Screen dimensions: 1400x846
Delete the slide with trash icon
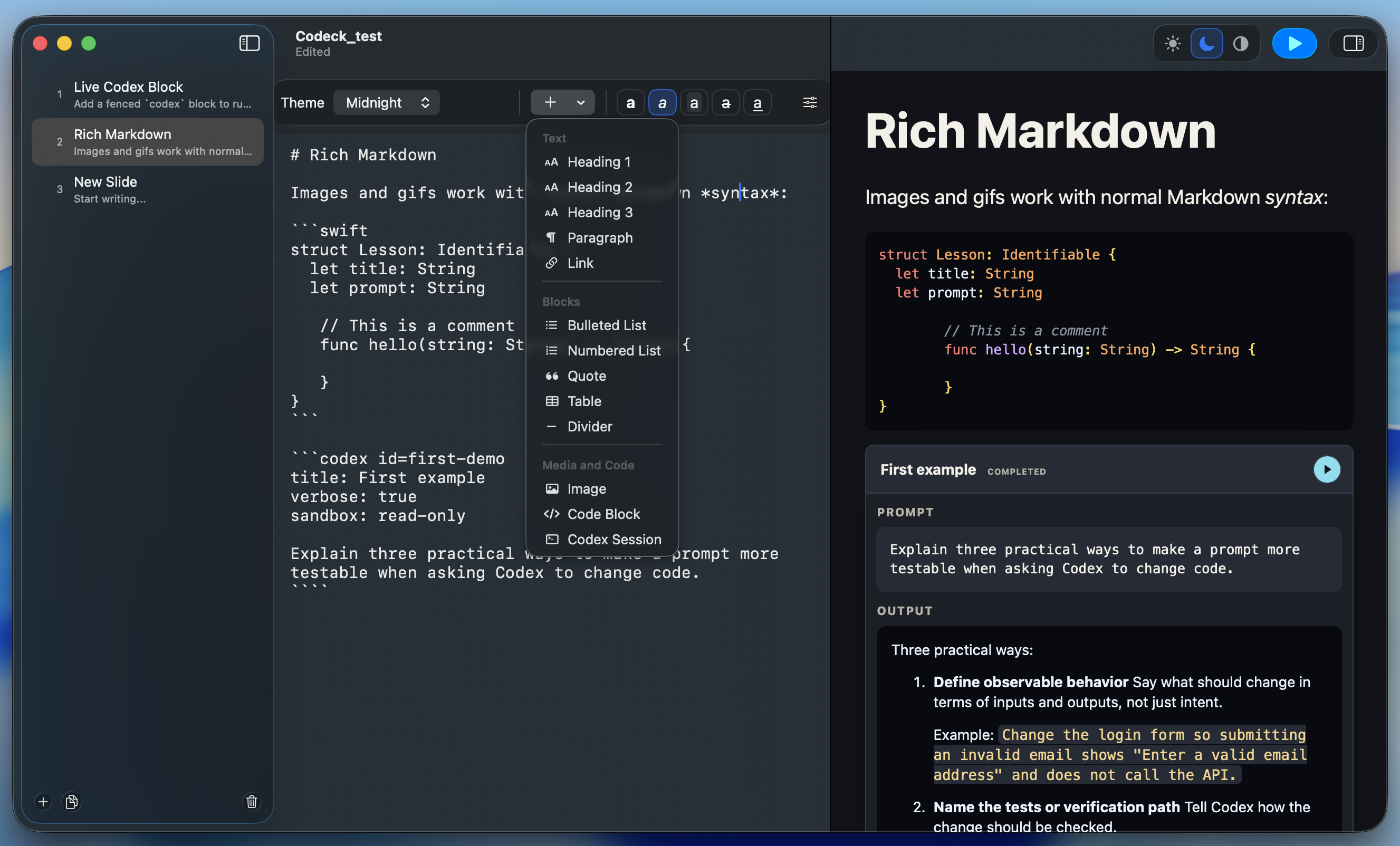pyautogui.click(x=252, y=802)
